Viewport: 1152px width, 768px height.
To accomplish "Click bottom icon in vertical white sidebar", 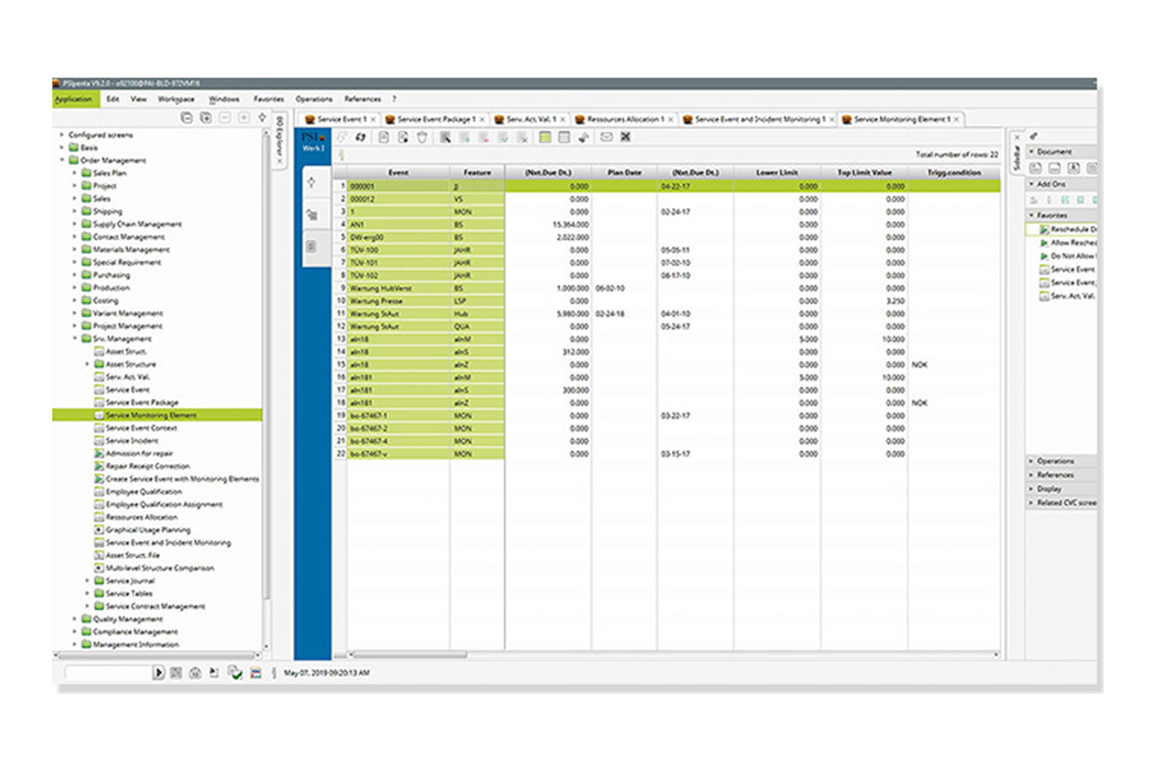I will [x=312, y=246].
